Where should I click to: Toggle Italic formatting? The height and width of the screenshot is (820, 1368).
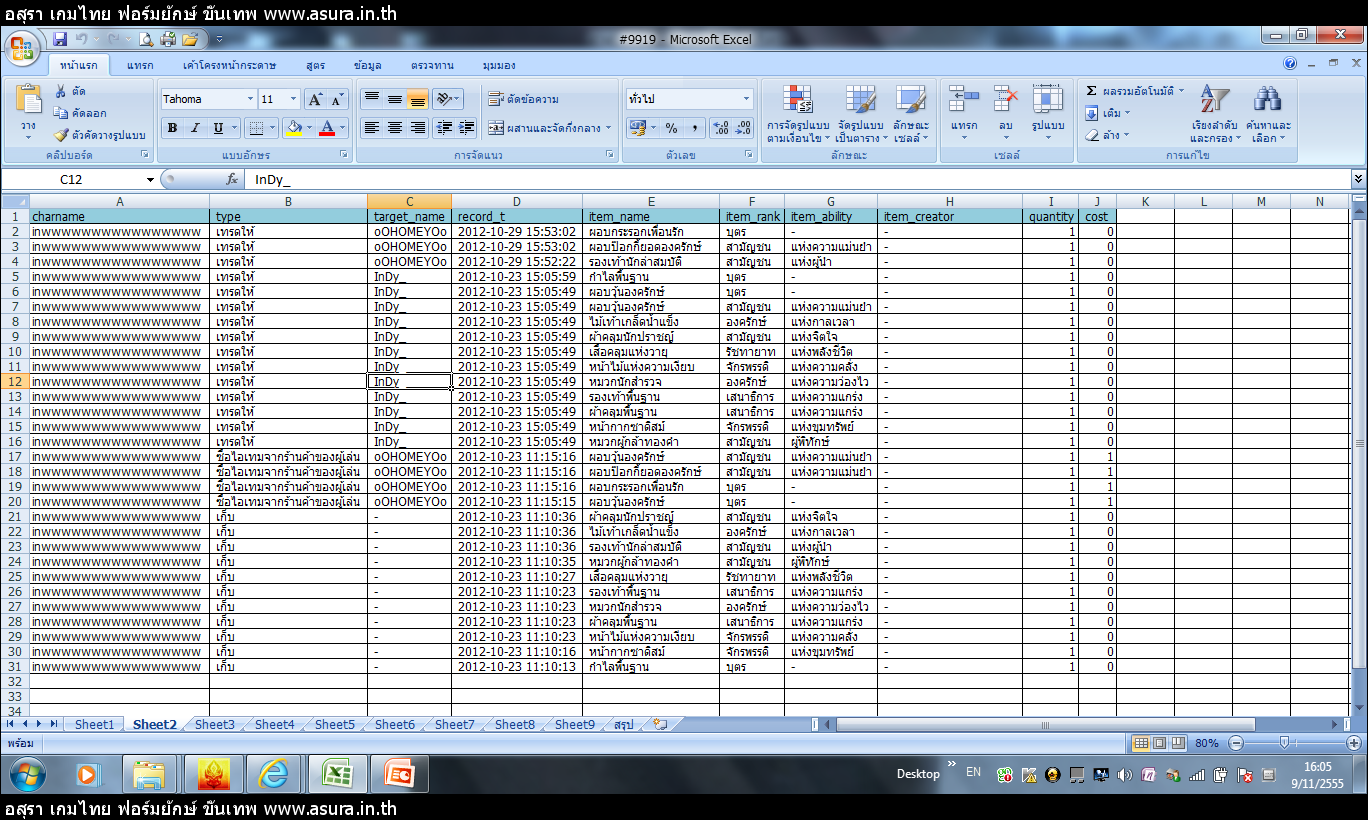(x=194, y=128)
